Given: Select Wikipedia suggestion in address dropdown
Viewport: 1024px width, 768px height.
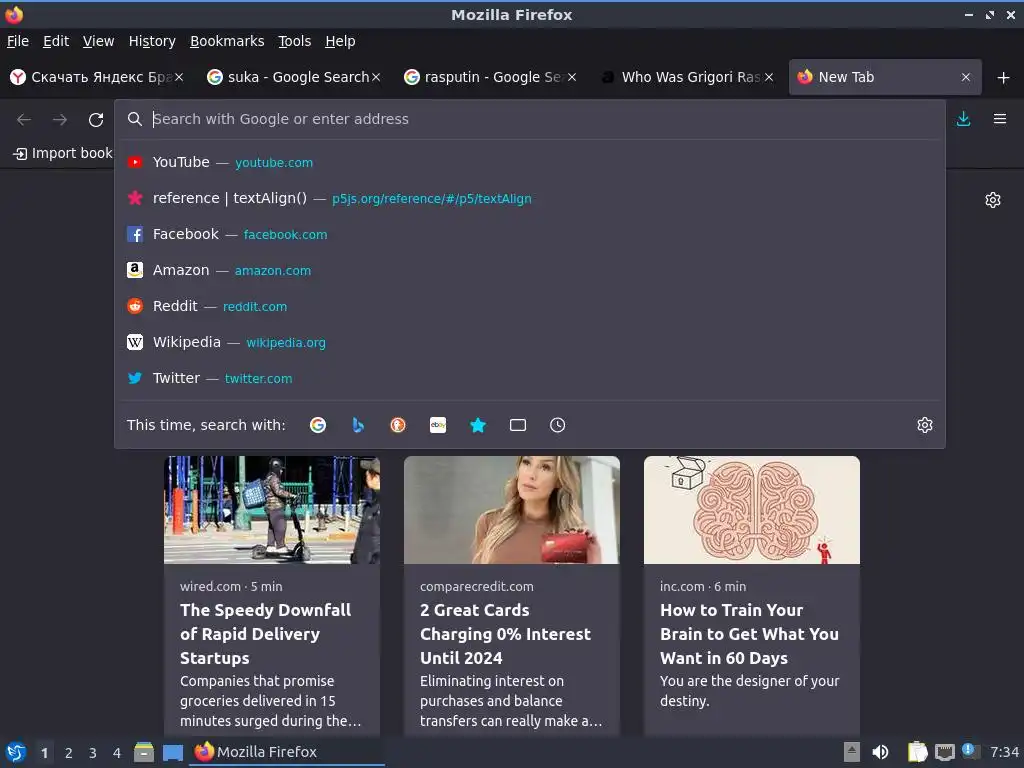Looking at the screenshot, I should [x=530, y=342].
